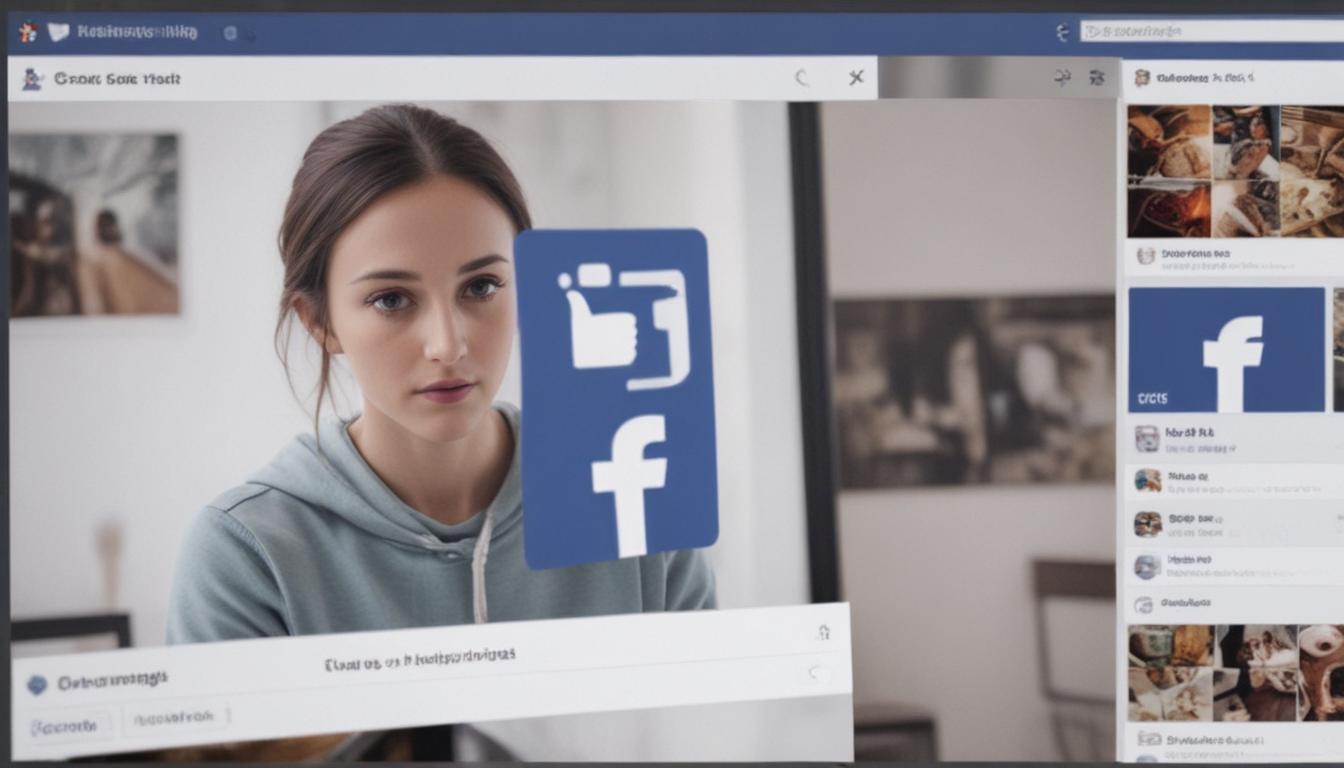Click the icon in the row under the bottom collage
This screenshot has width=1344, height=768.
pyautogui.click(x=1149, y=739)
